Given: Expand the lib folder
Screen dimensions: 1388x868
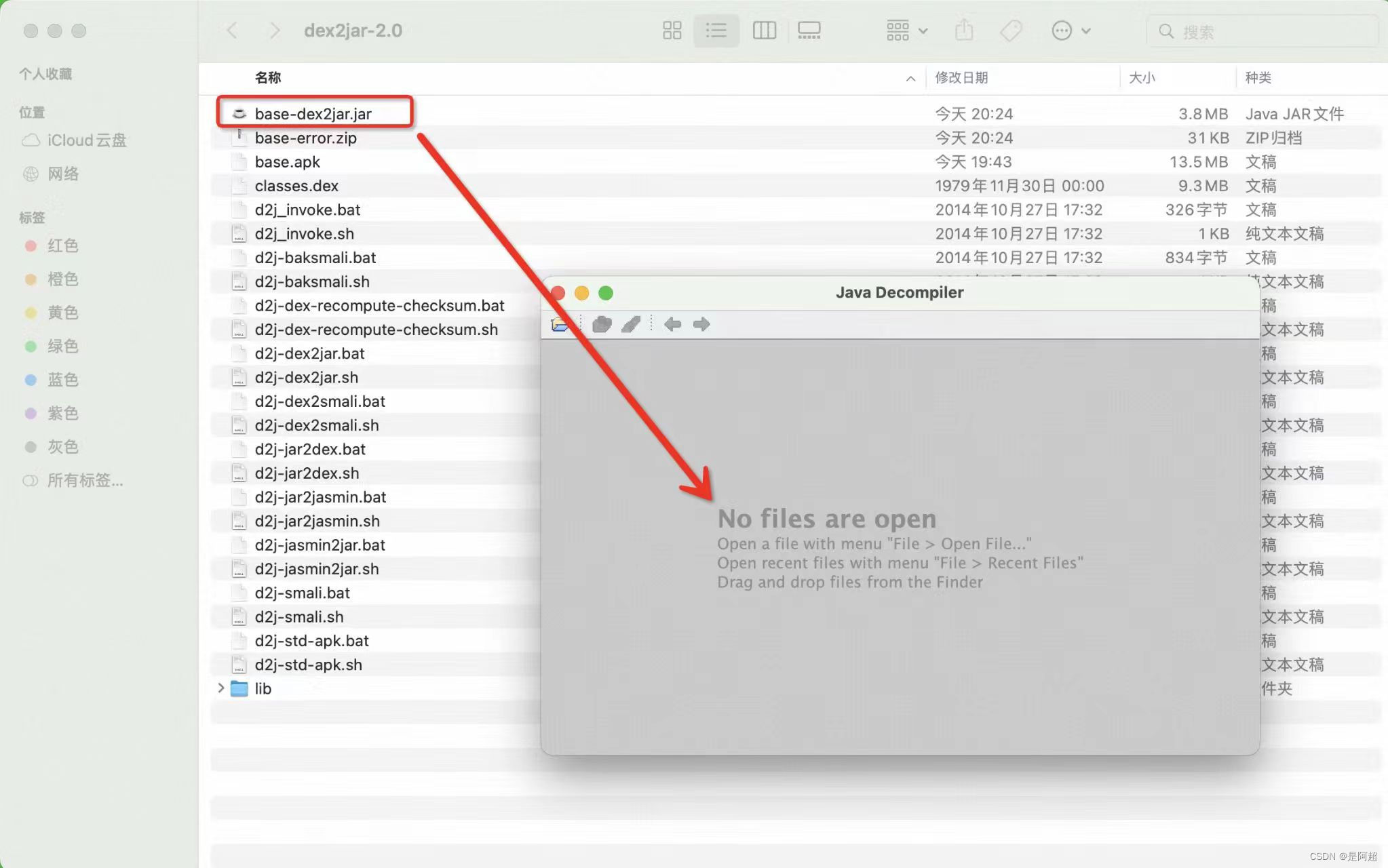Looking at the screenshot, I should [x=220, y=688].
